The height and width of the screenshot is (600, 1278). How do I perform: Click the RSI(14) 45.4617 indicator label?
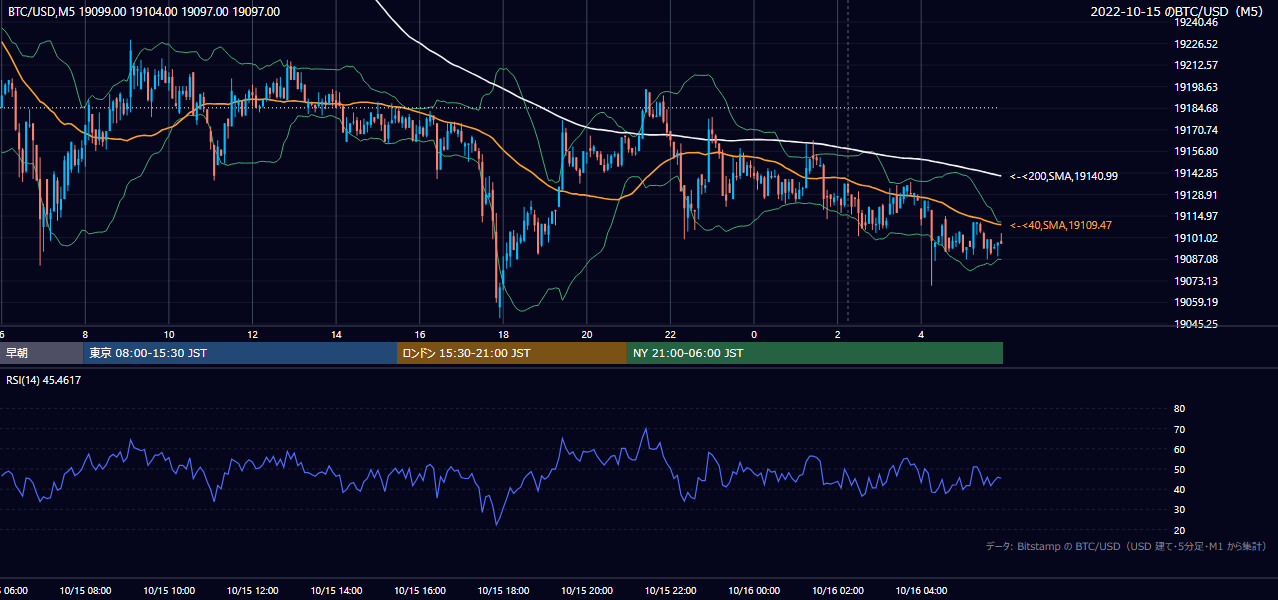(x=44, y=380)
